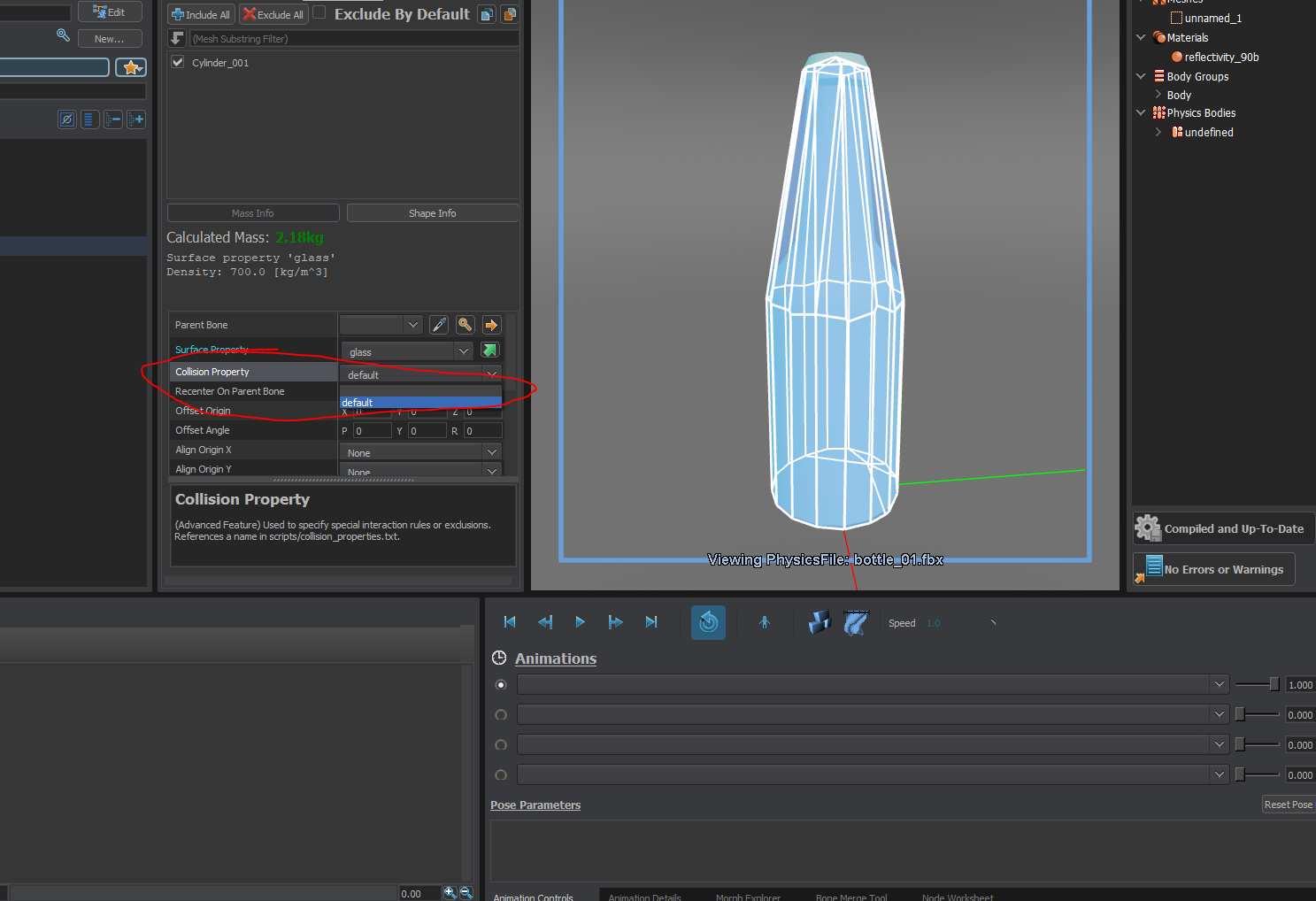Click the copy document icon beside Exclude By Default
Image resolution: width=1316 pixels, height=901 pixels.
[x=486, y=13]
